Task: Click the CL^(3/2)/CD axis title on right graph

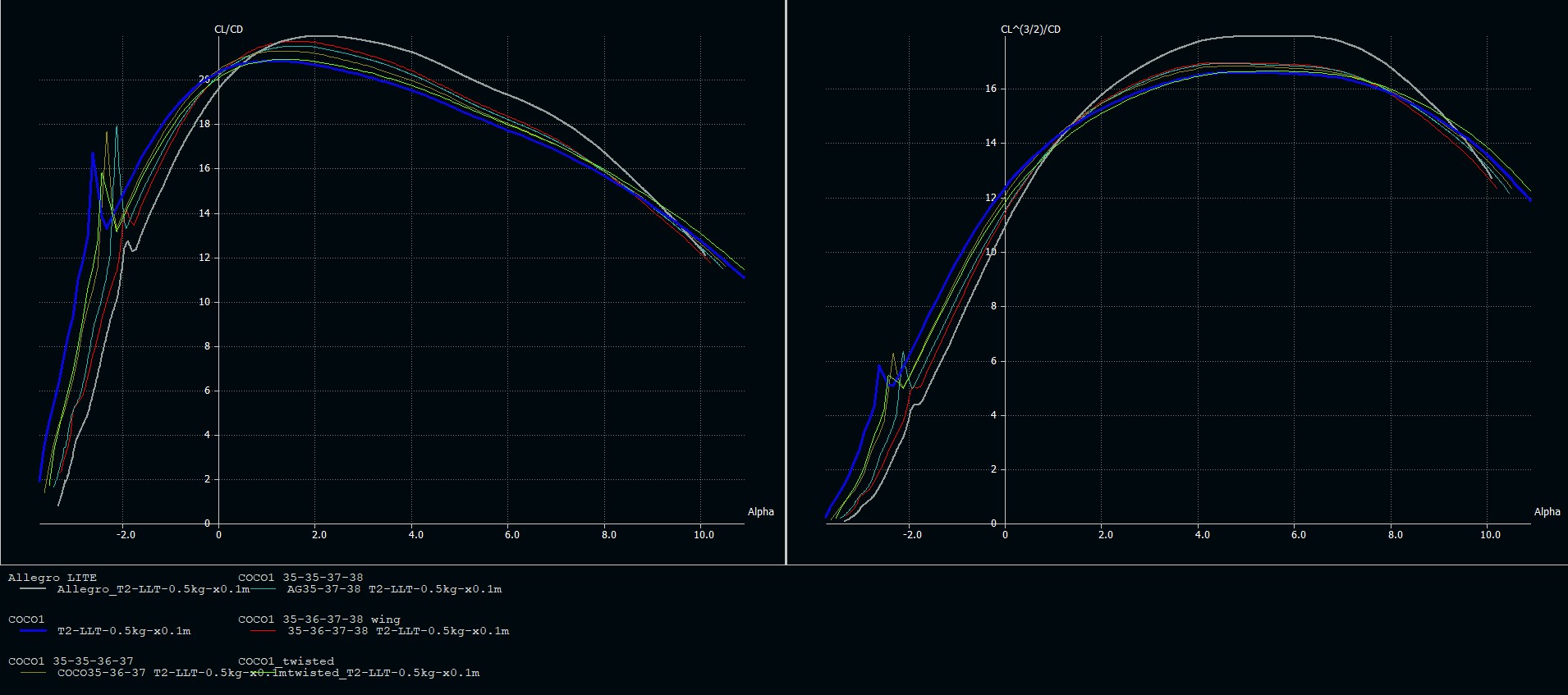Action: pyautogui.click(x=1030, y=30)
